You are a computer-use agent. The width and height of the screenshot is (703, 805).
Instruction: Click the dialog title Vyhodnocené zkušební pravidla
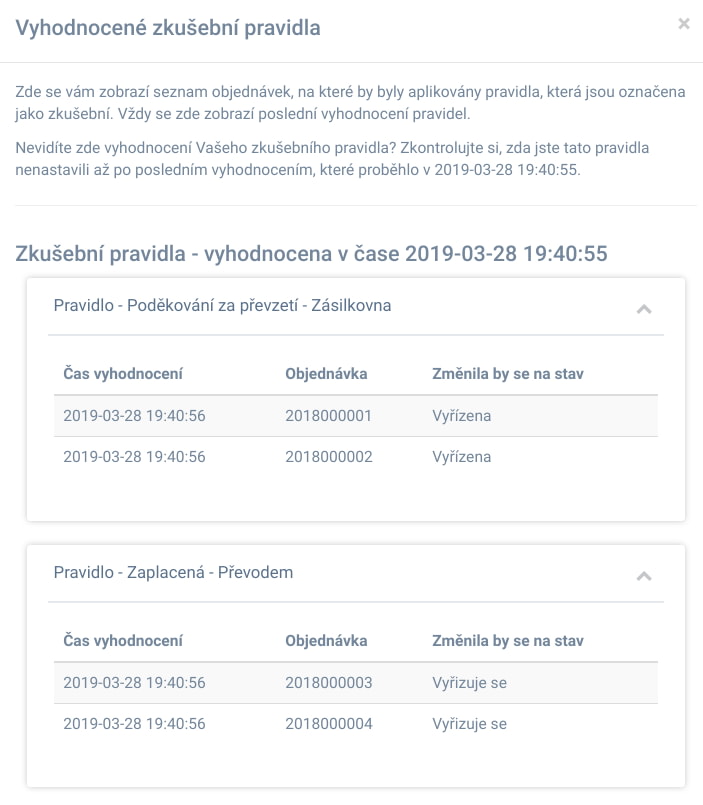(x=168, y=28)
